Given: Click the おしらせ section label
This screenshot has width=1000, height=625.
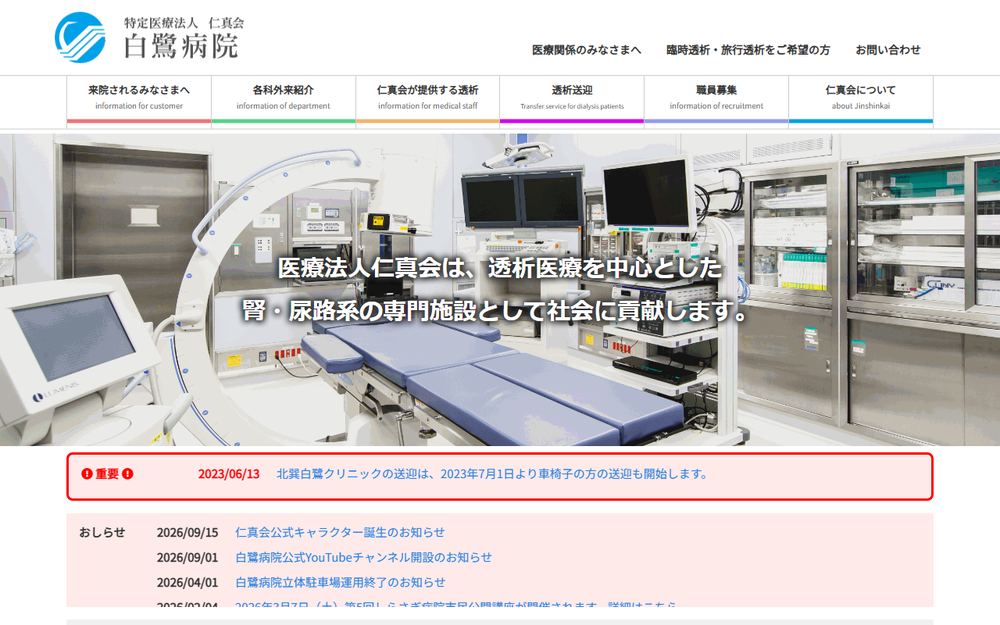Looking at the screenshot, I should coord(102,533).
